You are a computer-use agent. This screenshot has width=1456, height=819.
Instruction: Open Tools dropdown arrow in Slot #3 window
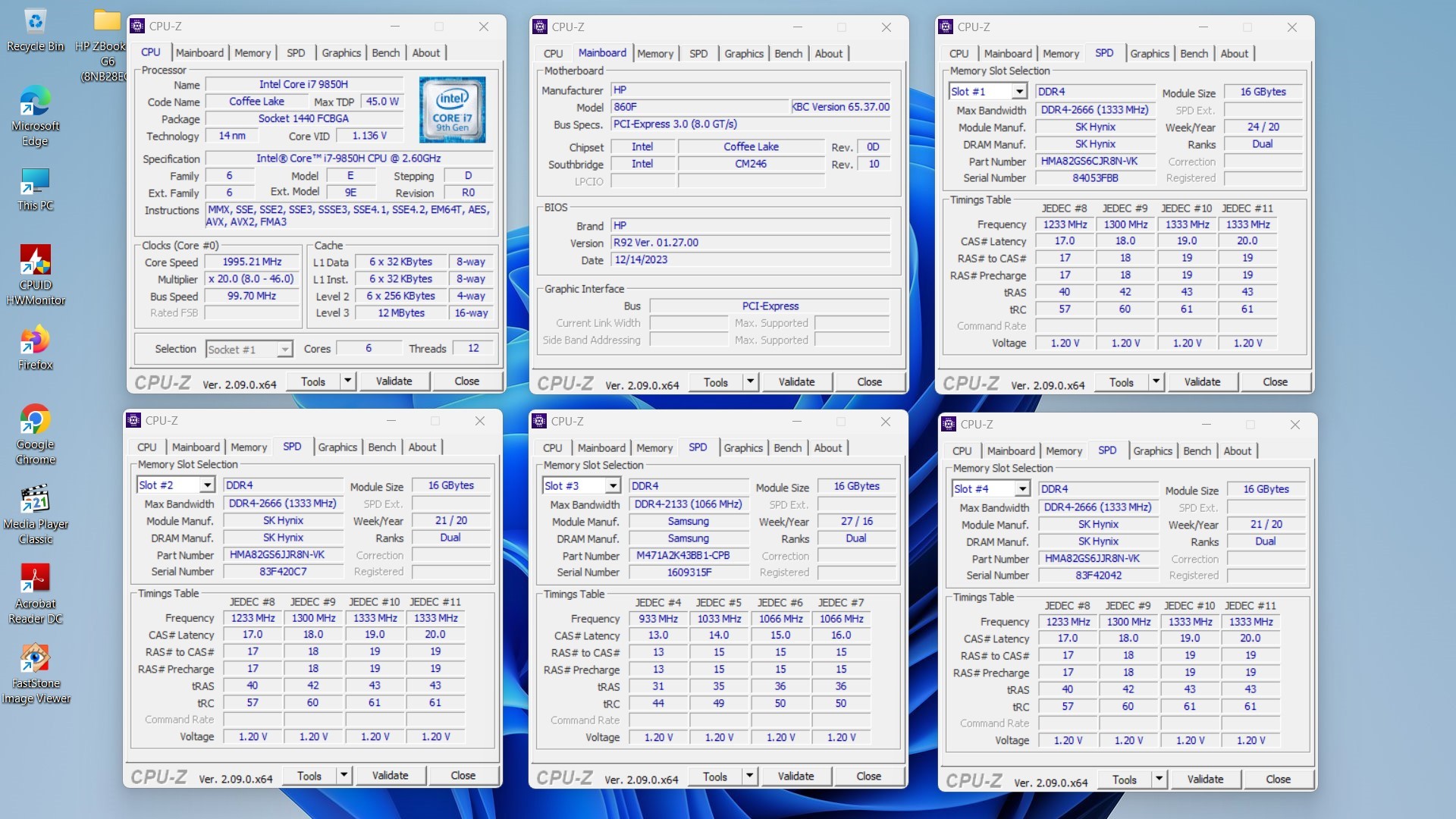point(749,777)
